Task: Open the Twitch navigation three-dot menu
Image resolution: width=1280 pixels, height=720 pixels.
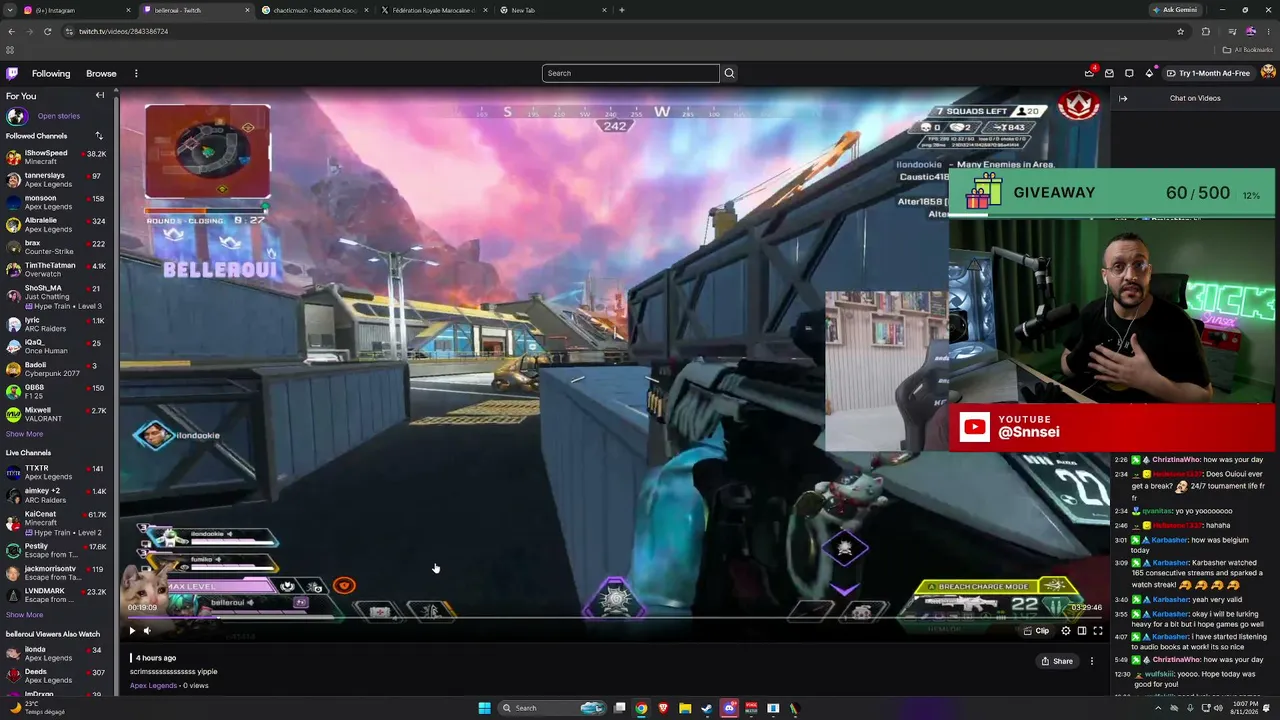Action: pos(136,73)
